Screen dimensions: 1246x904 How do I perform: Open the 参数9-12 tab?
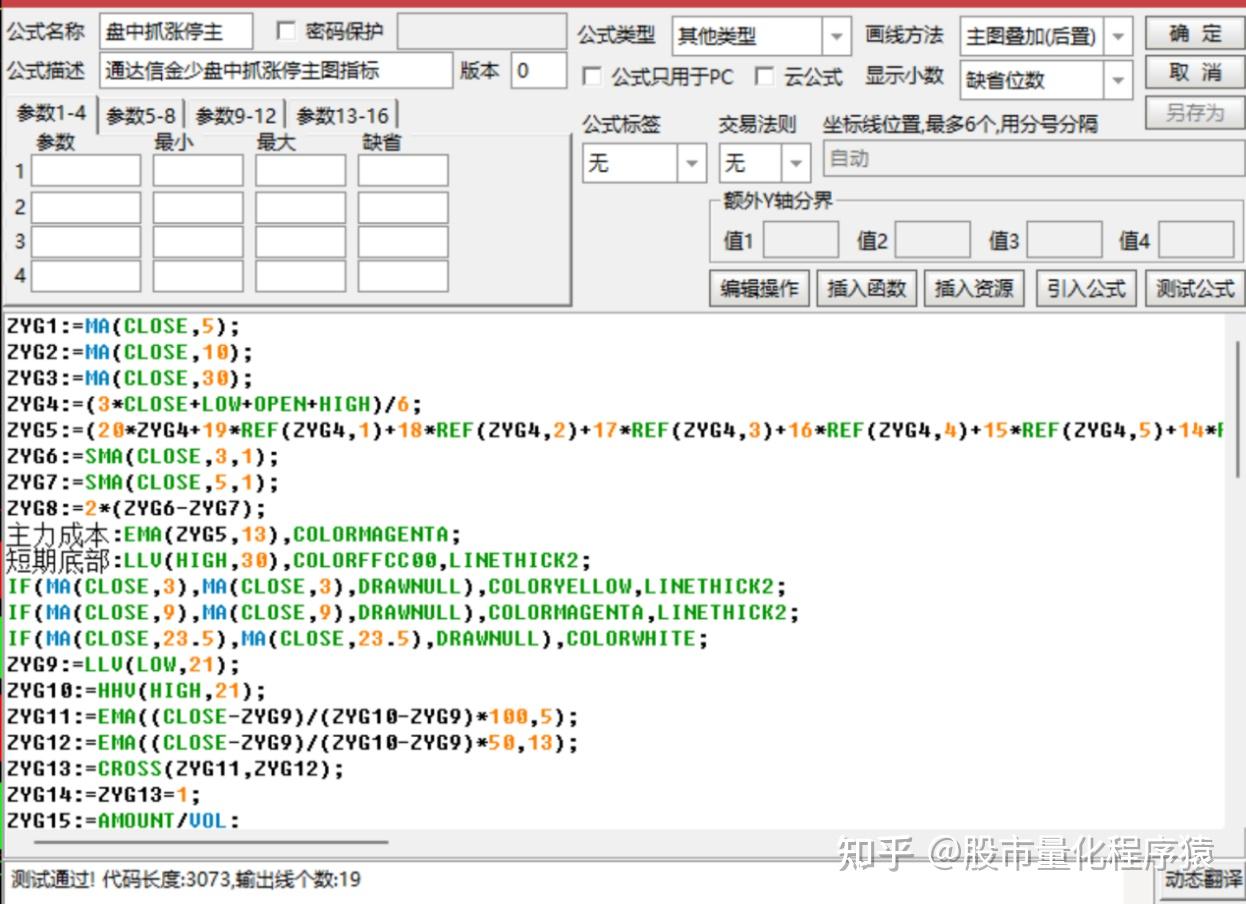236,116
